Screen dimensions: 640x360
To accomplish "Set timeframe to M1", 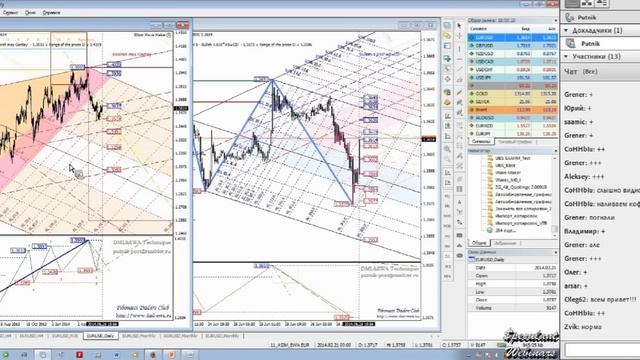I will point(447,196).
